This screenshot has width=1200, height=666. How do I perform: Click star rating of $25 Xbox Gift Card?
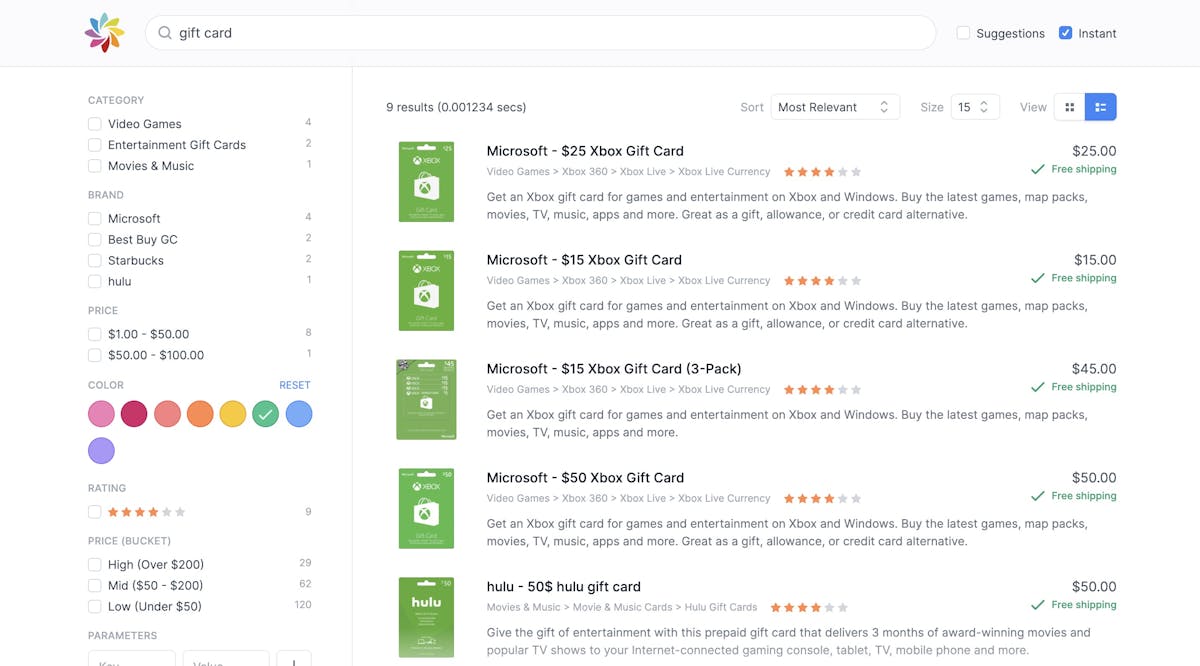pos(822,172)
